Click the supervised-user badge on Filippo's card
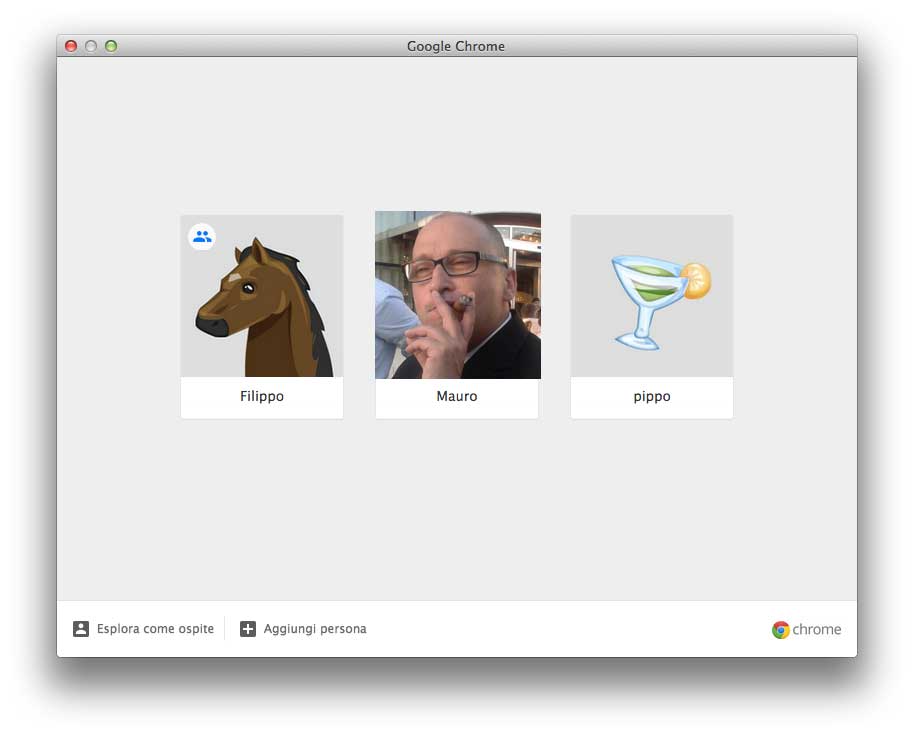This screenshot has width=914, height=736. coord(202,237)
